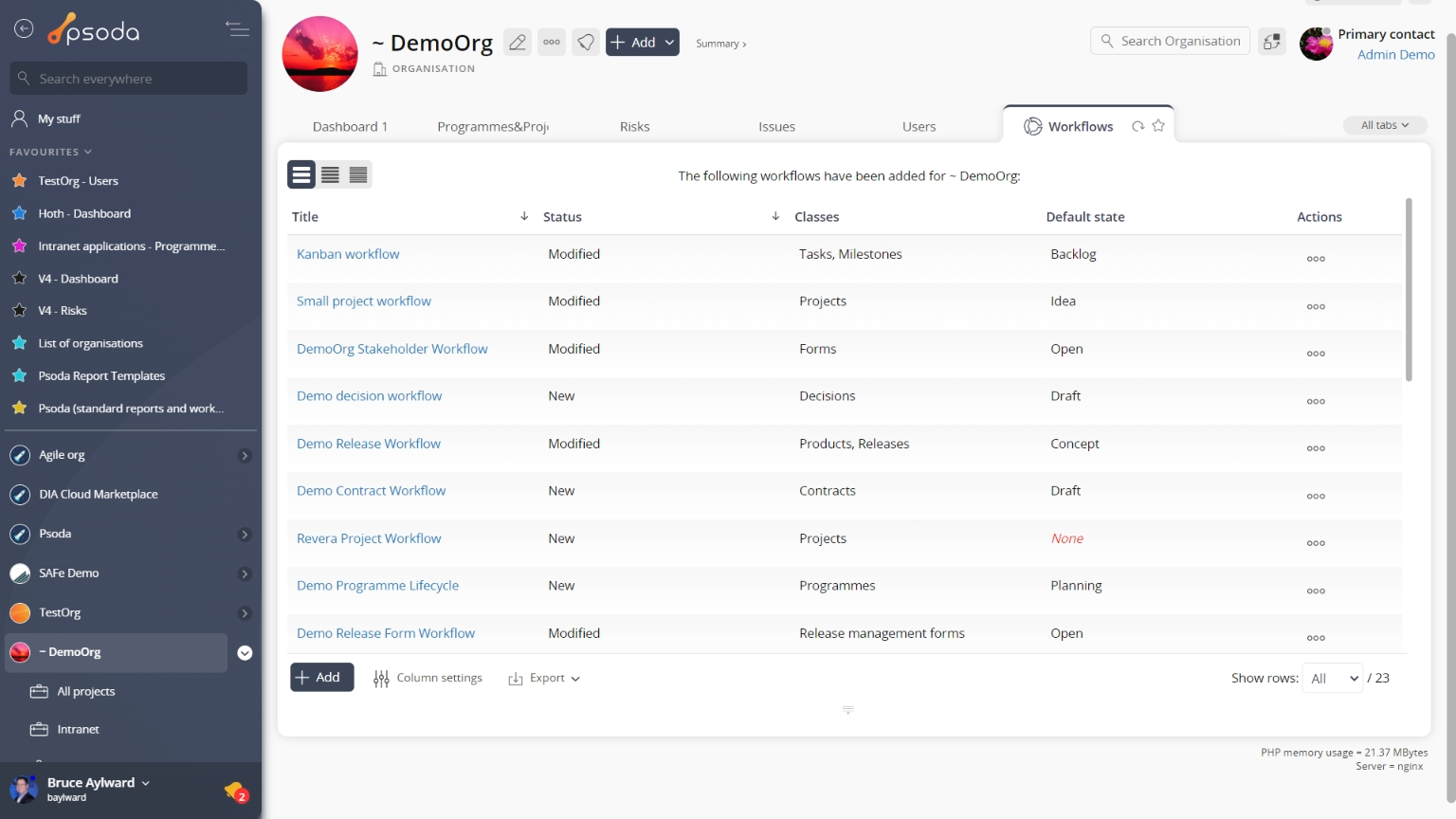Click the back arrow beside Psoda logo
This screenshot has width=1456, height=819.
click(x=24, y=29)
